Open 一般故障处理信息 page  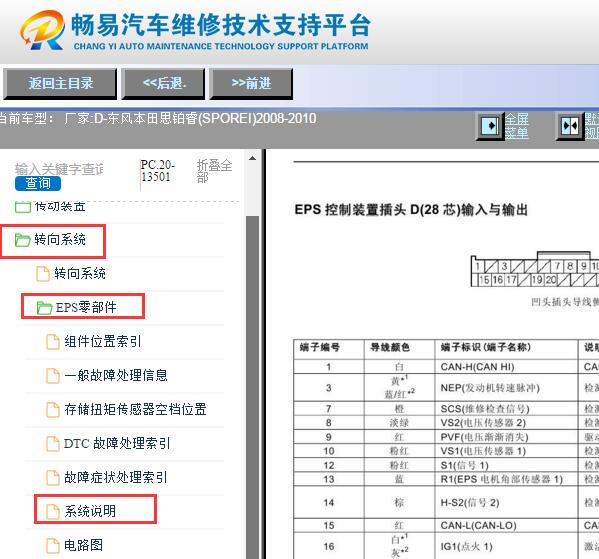coord(116,375)
